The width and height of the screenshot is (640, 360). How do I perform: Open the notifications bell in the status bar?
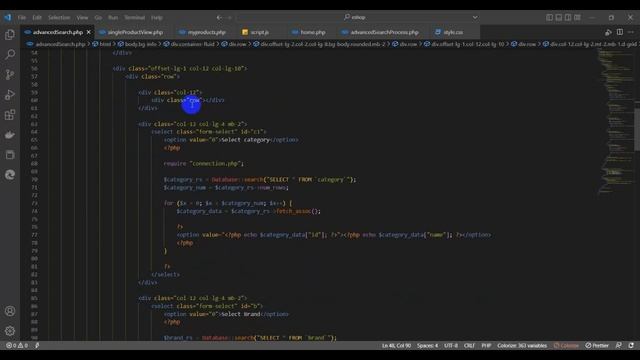click(631, 345)
